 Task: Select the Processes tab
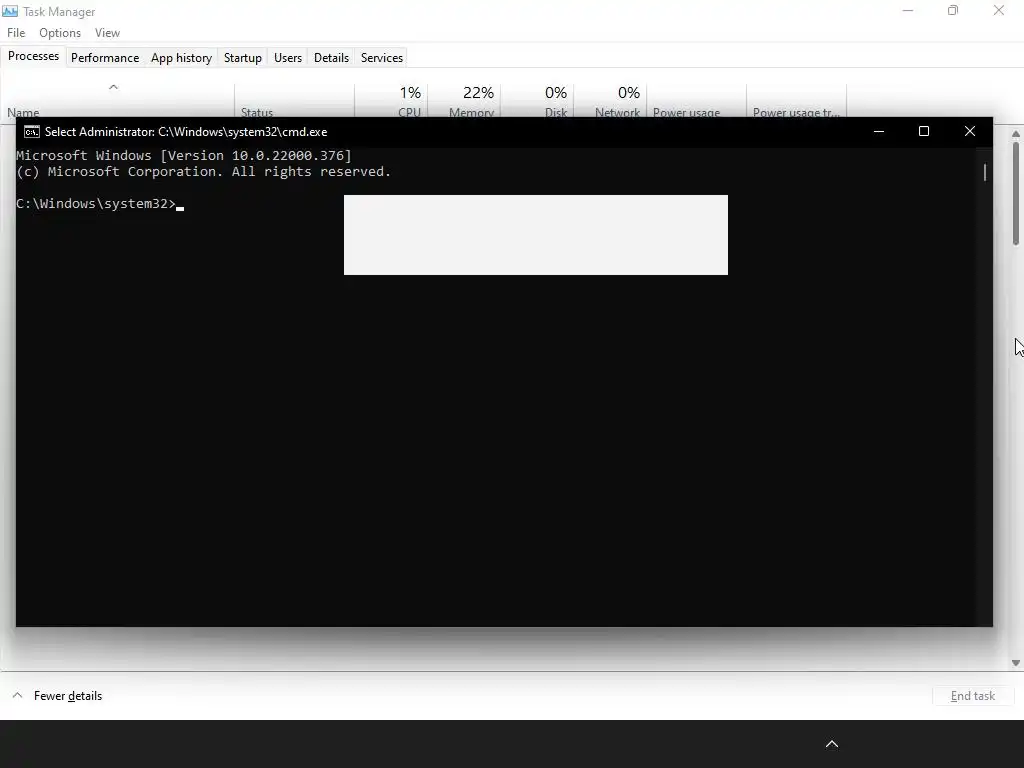point(33,56)
